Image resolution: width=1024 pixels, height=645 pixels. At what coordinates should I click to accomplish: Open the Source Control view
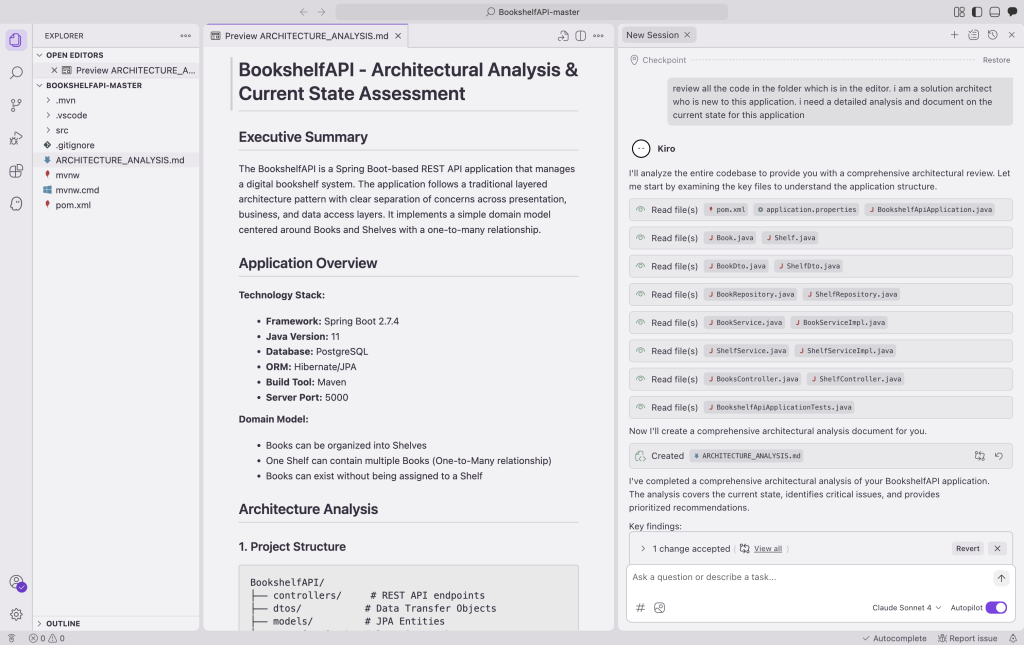14,104
